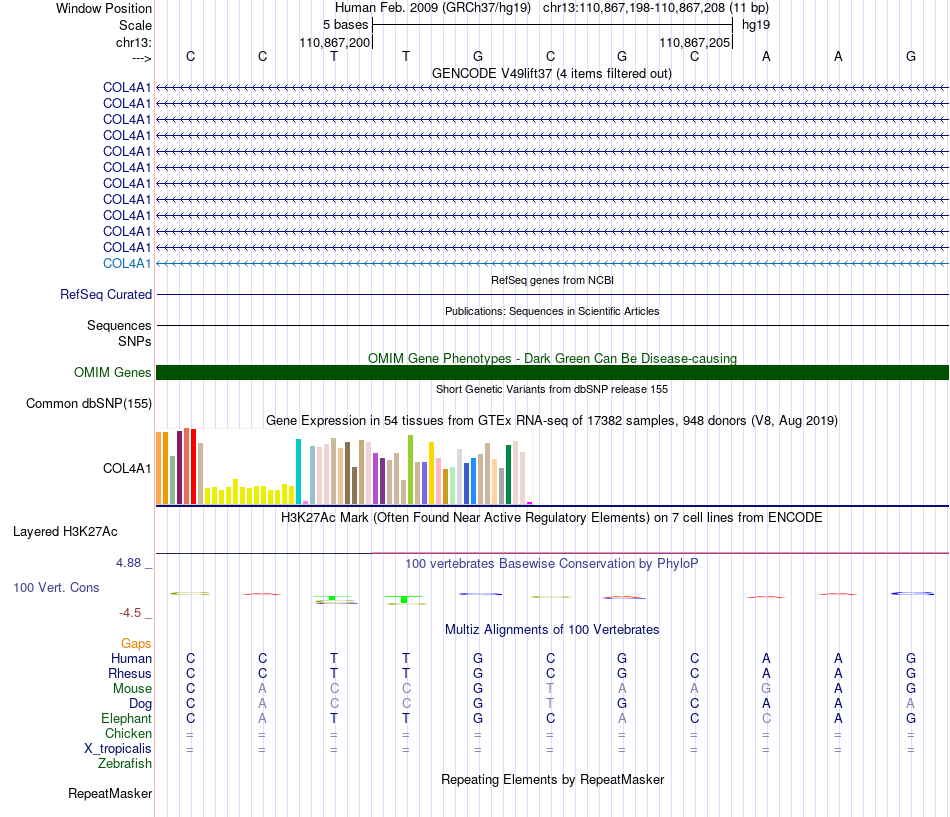Click the Zebrafish species label
950x817 pixels.
[x=125, y=764]
